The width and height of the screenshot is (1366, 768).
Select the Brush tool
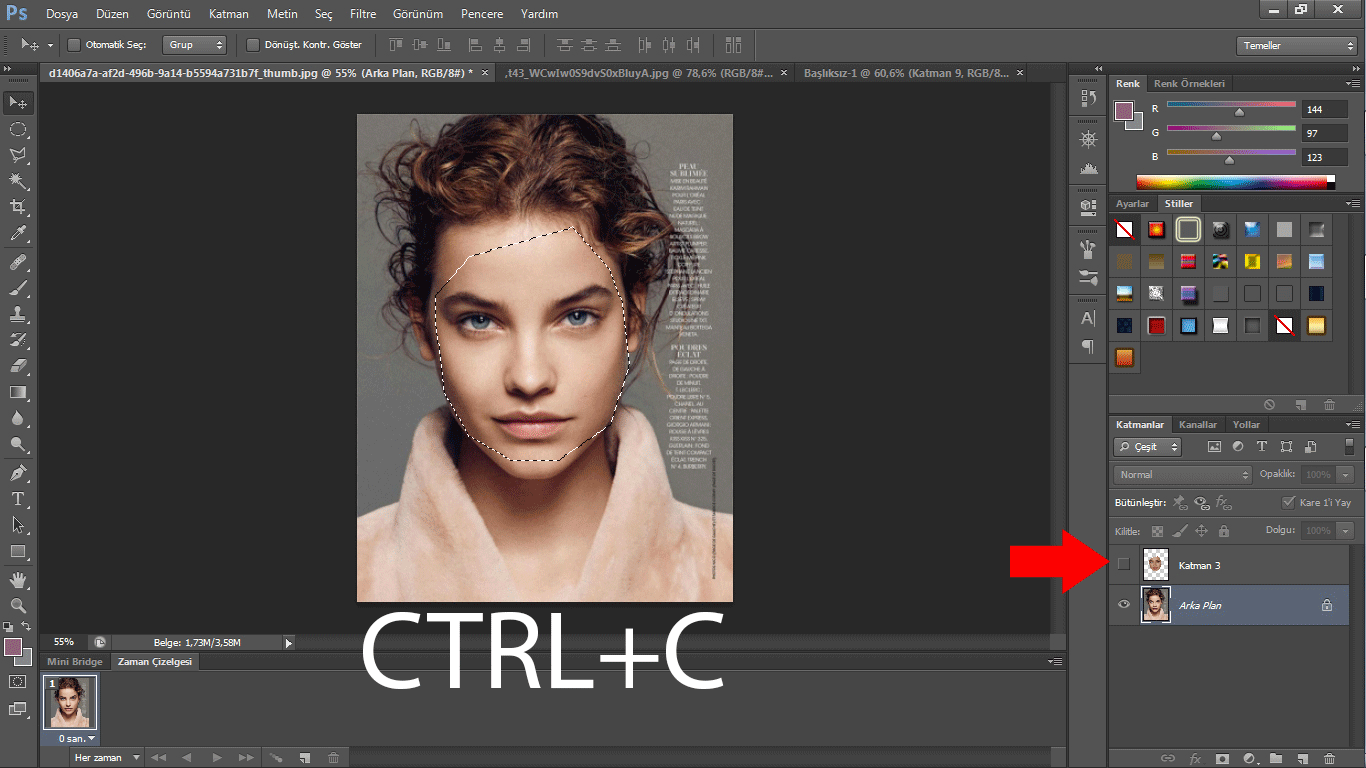click(x=18, y=288)
